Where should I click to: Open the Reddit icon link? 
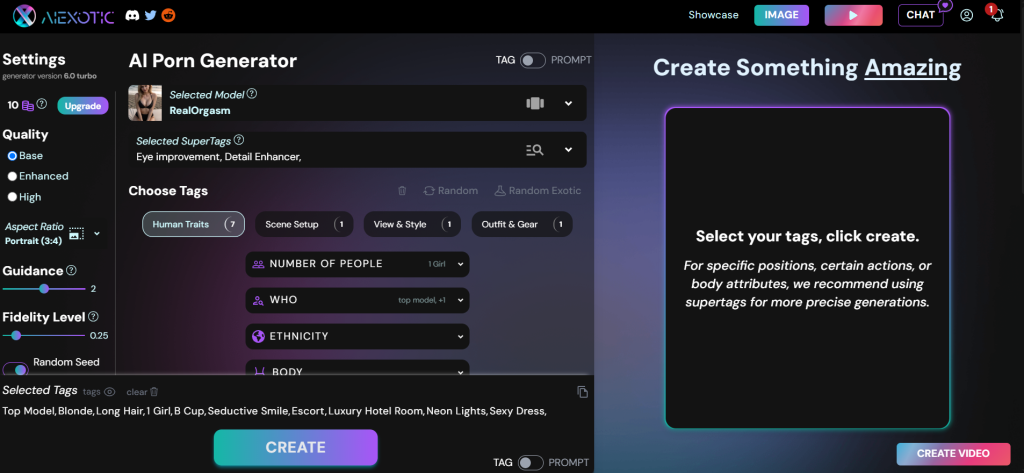tap(168, 14)
